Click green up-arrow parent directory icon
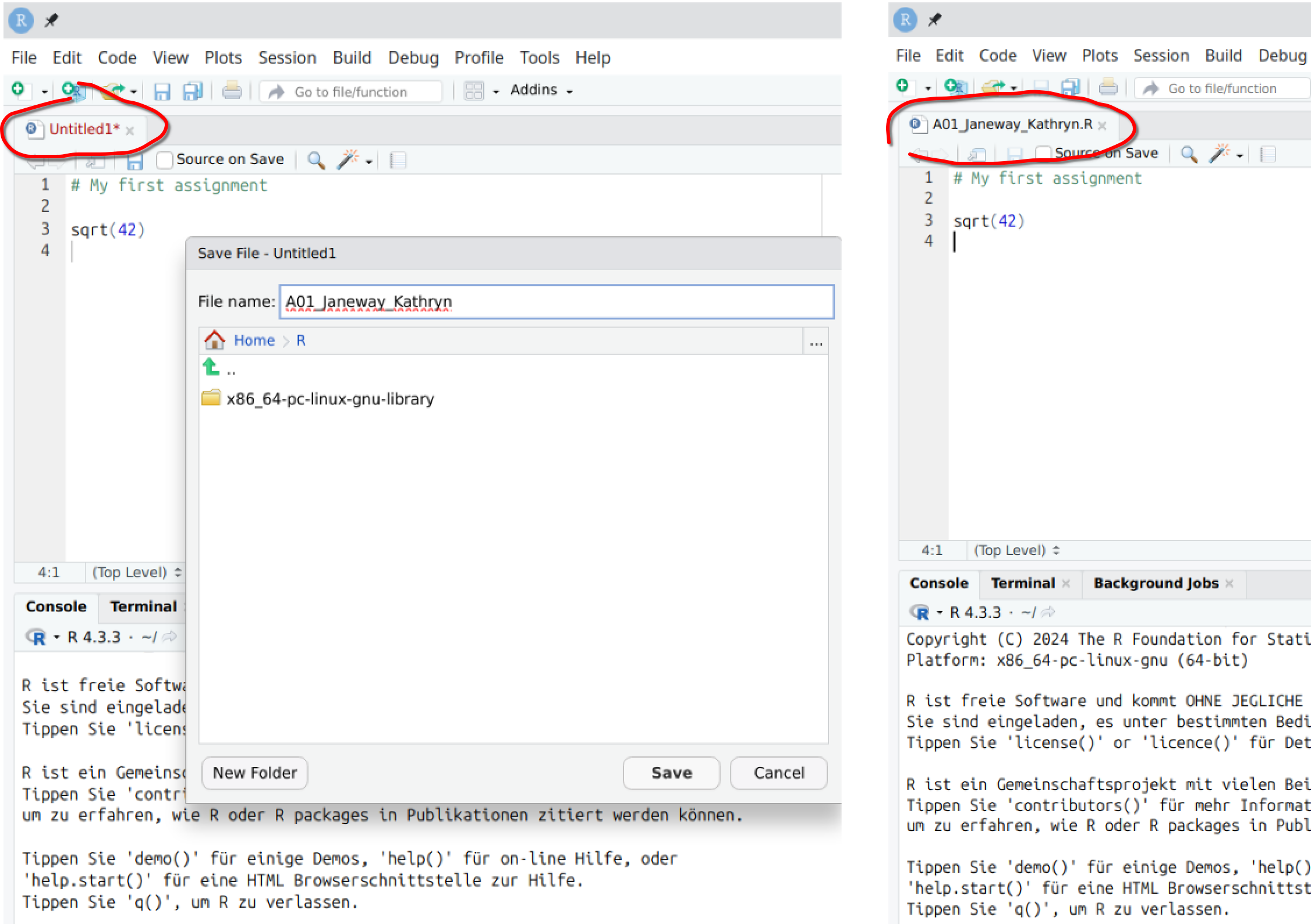The width and height of the screenshot is (1311, 924). pyautogui.click(x=211, y=368)
